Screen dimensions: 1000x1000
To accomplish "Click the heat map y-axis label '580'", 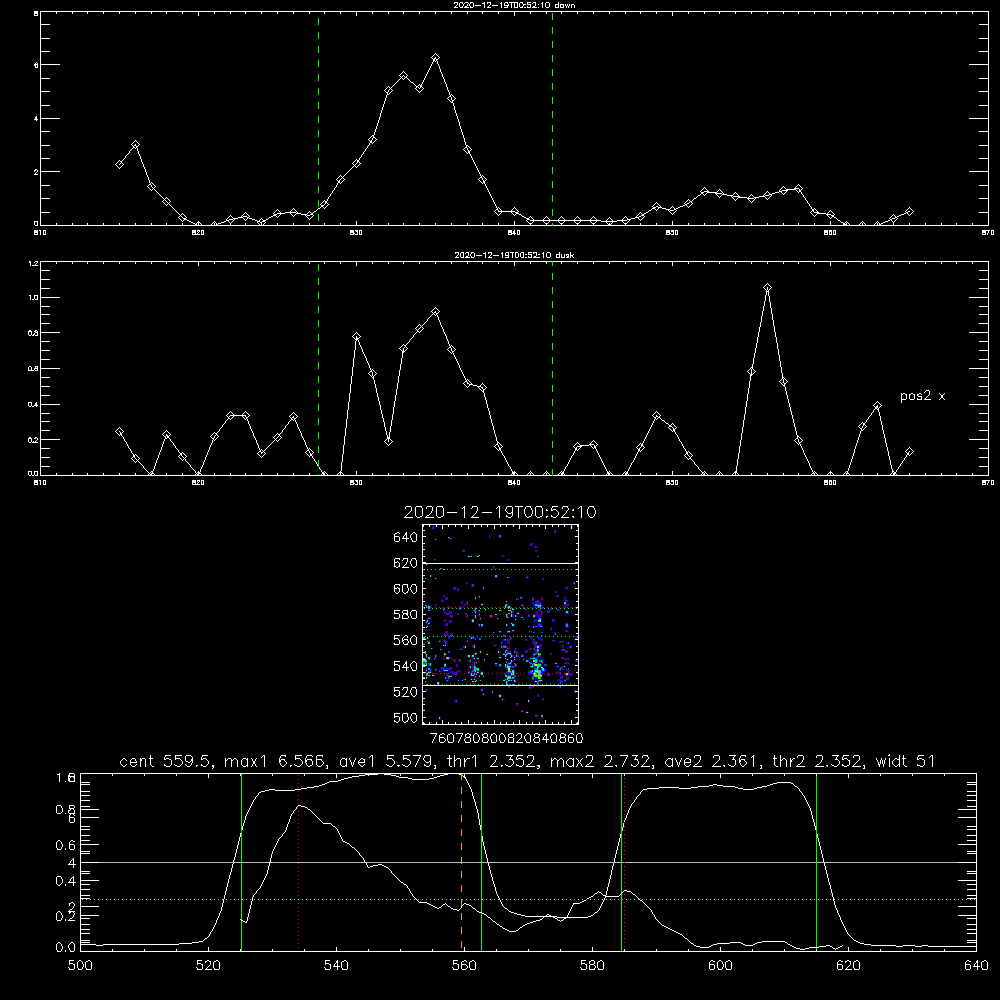I will point(406,615).
